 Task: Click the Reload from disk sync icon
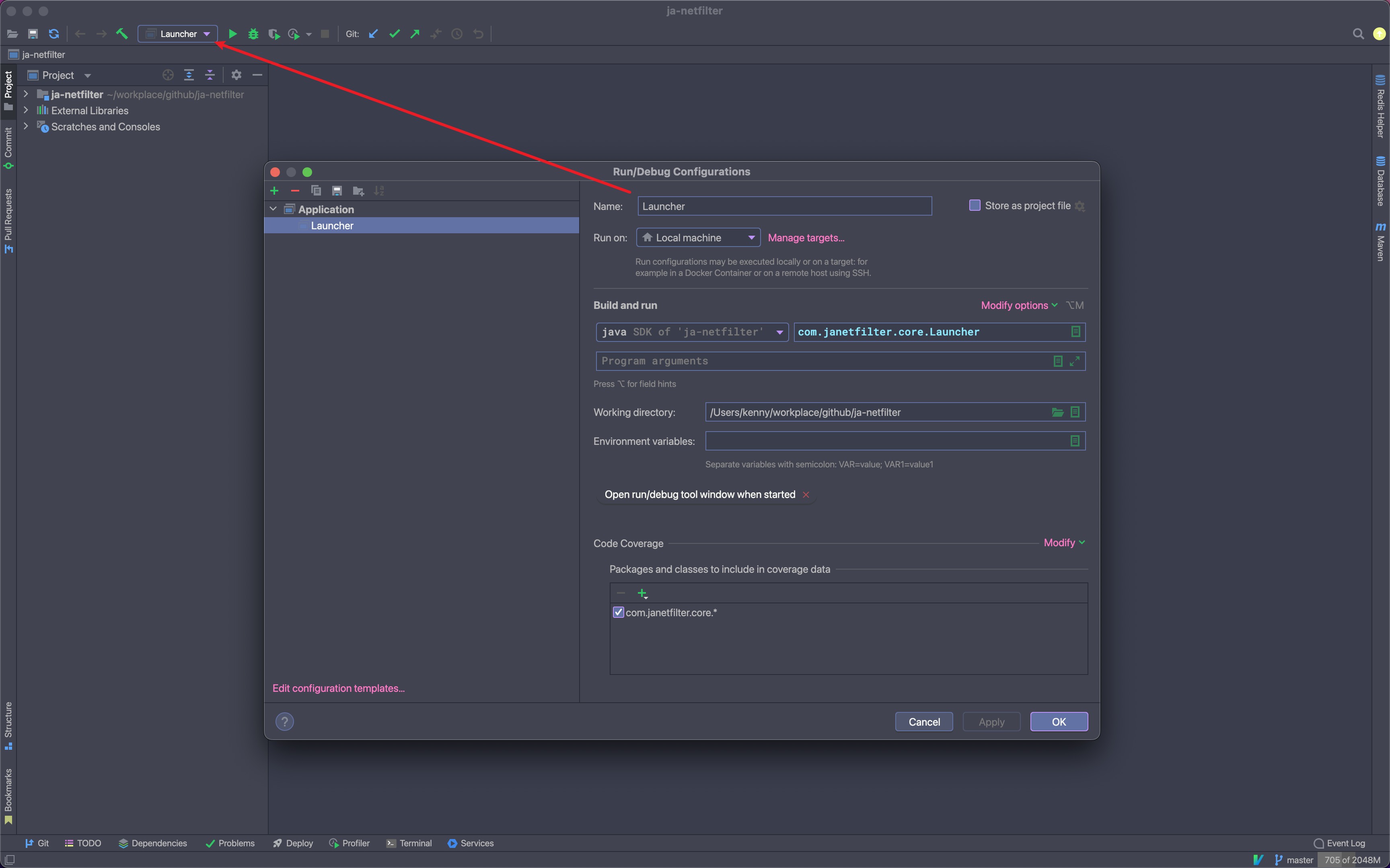(x=54, y=34)
